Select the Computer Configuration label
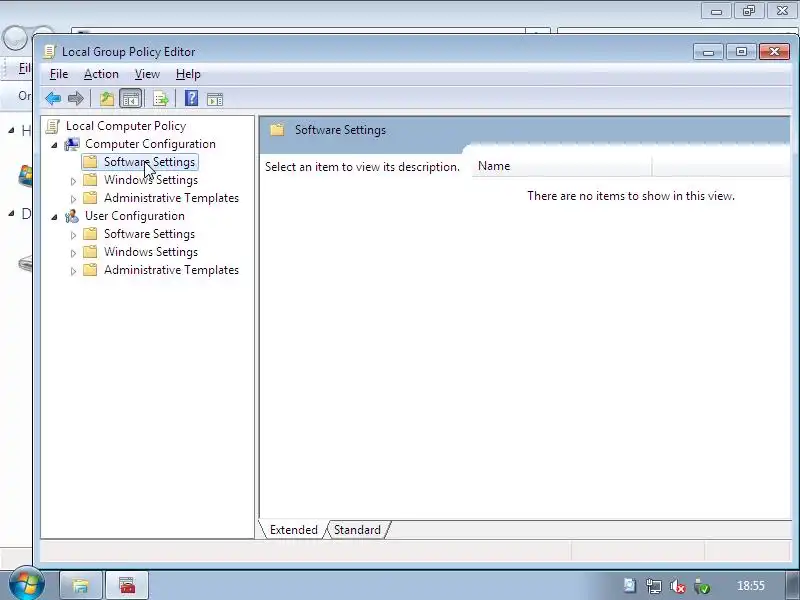Image resolution: width=800 pixels, height=600 pixels. coord(150,144)
